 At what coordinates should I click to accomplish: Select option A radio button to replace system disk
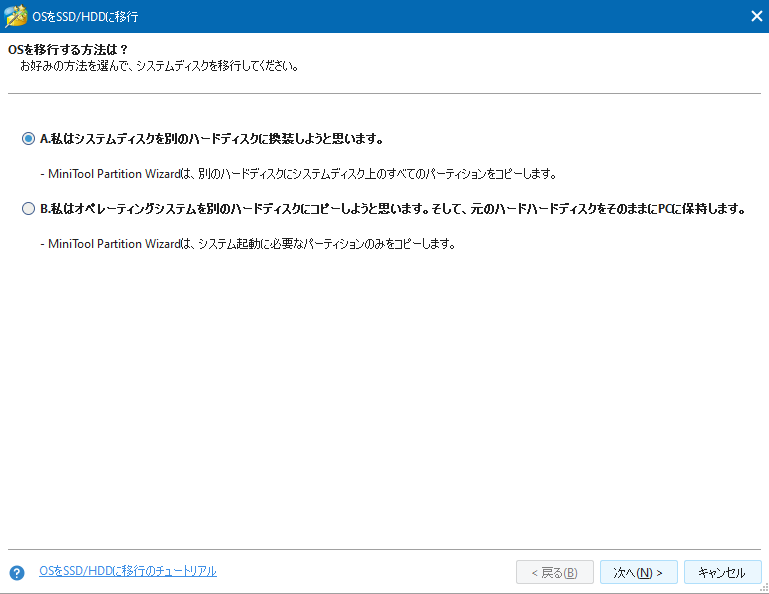tap(28, 139)
